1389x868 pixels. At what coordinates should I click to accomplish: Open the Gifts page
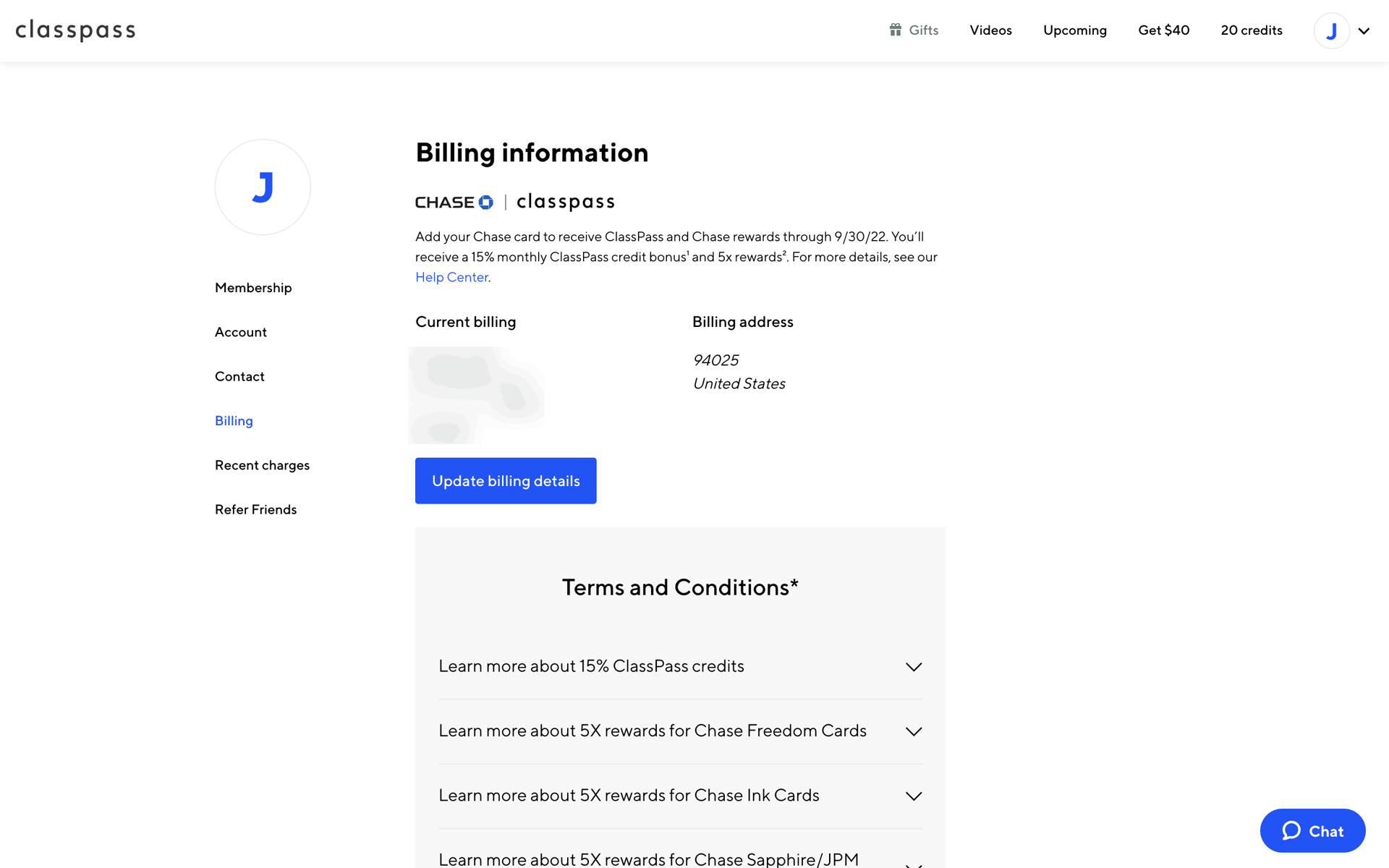(914, 30)
